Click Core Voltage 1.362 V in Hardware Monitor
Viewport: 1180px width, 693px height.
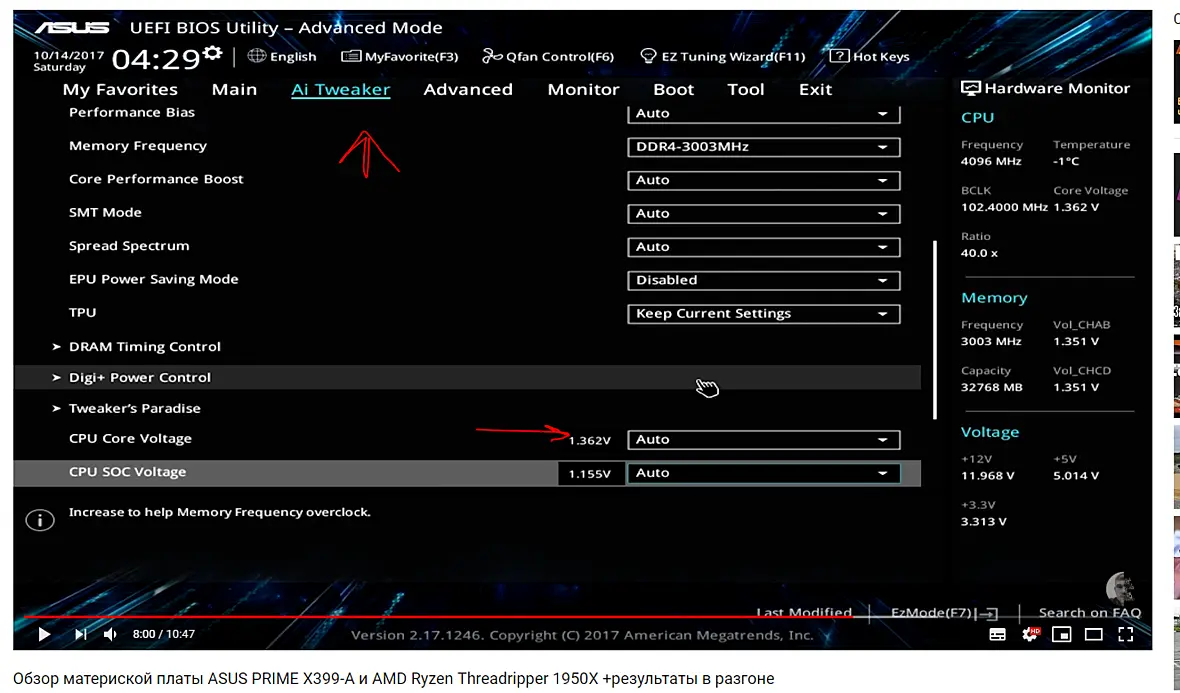click(x=1076, y=208)
